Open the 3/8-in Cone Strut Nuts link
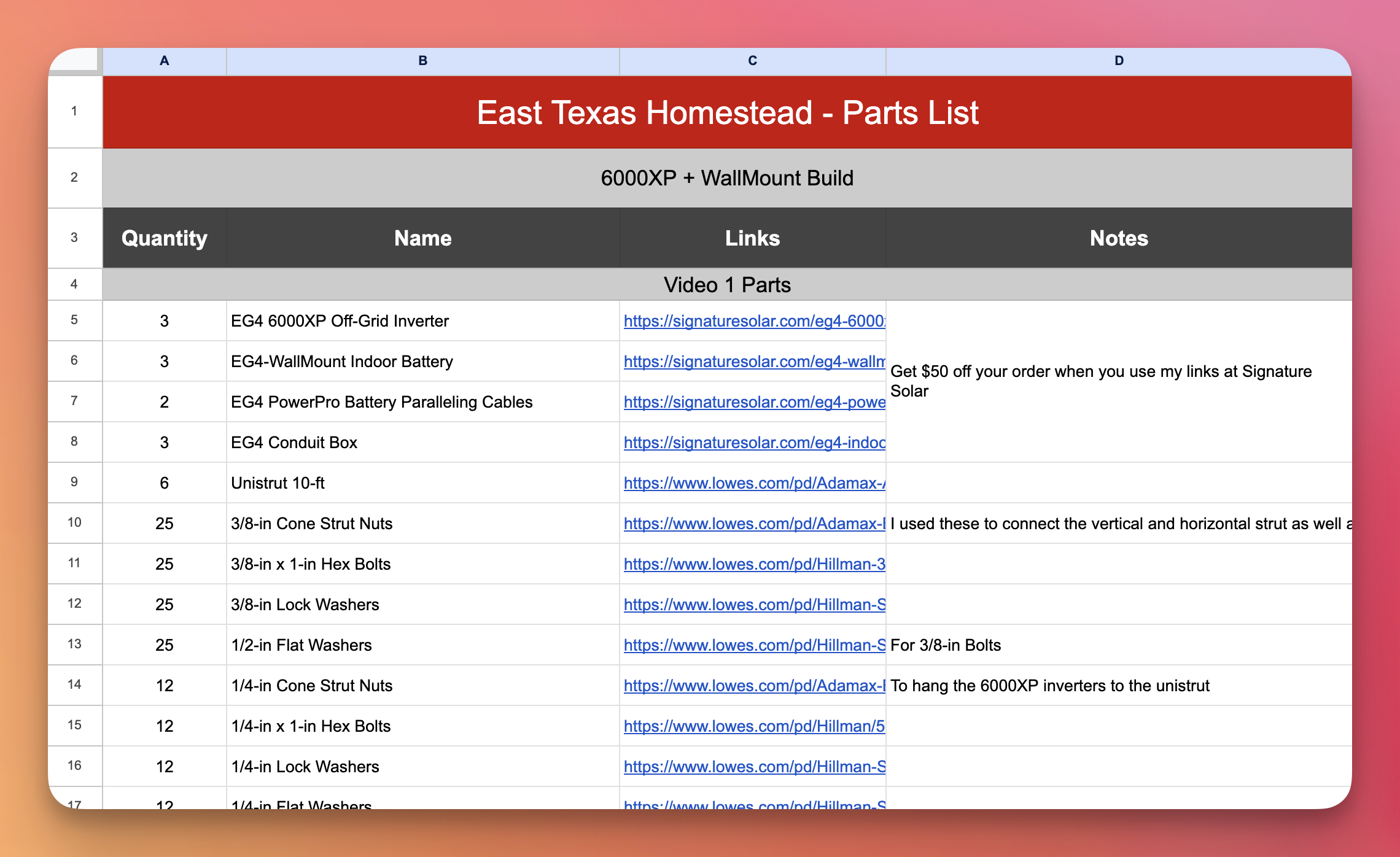 pyautogui.click(x=754, y=524)
